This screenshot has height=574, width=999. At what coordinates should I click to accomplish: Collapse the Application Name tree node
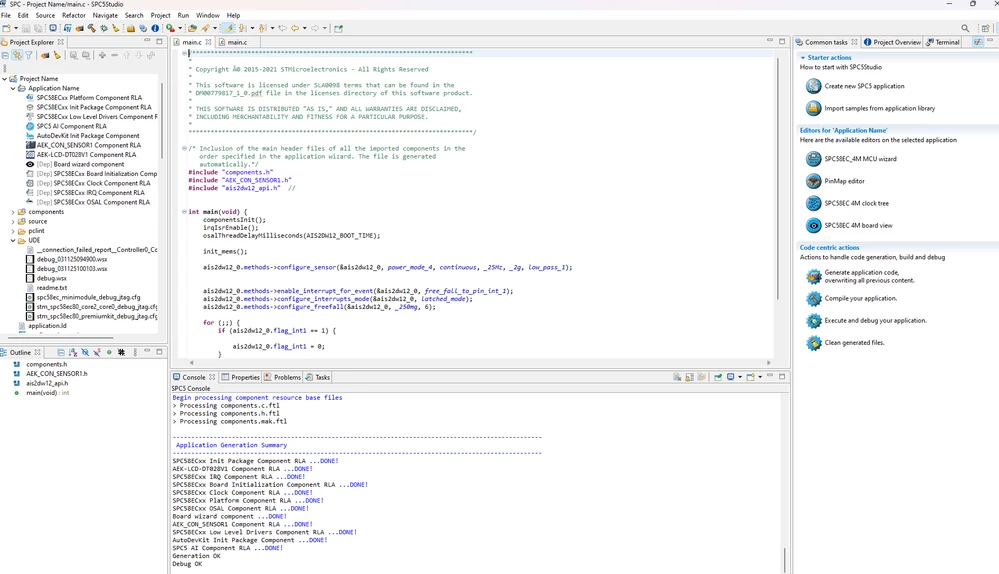coord(13,89)
